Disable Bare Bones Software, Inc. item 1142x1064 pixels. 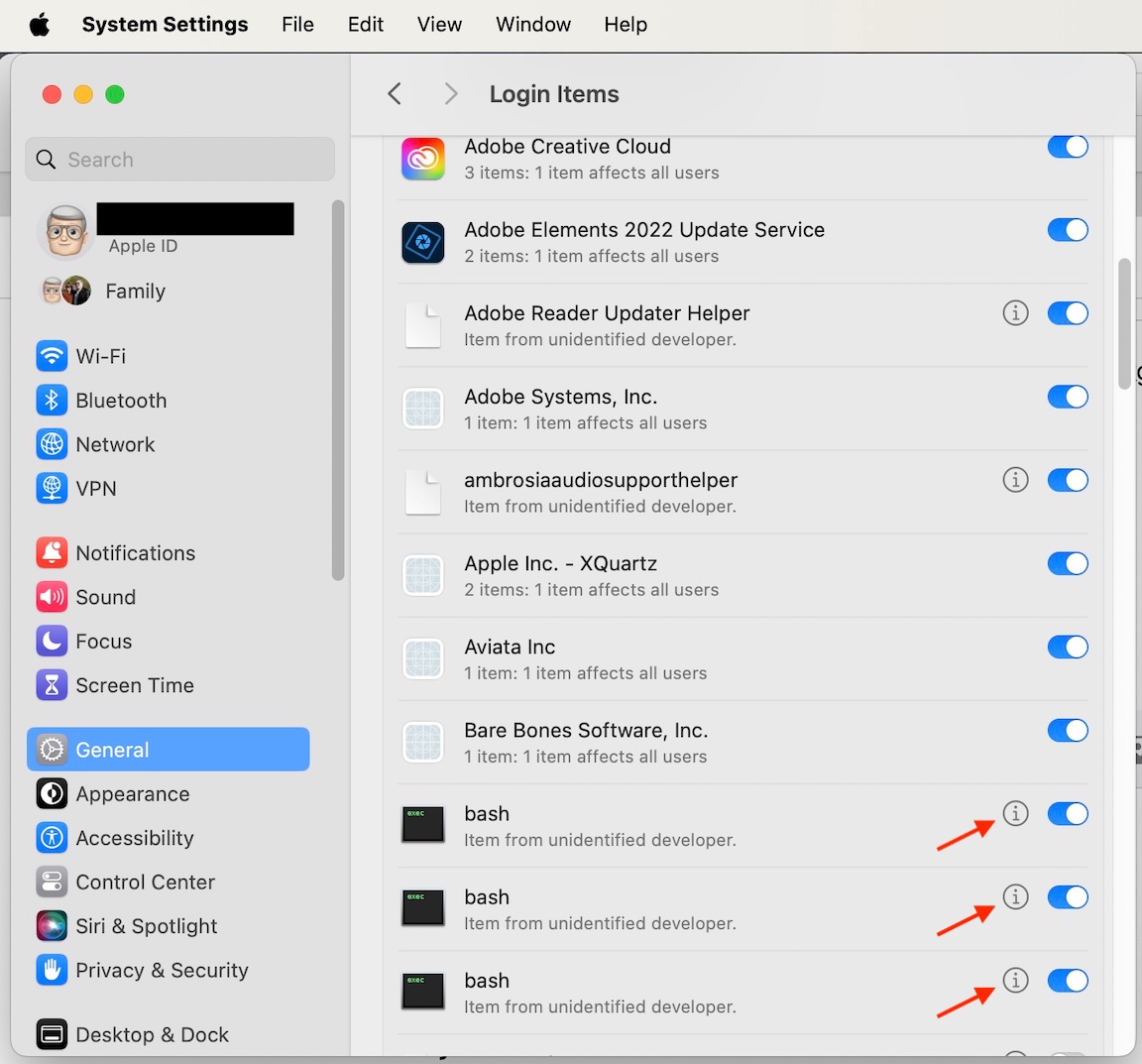coord(1068,730)
